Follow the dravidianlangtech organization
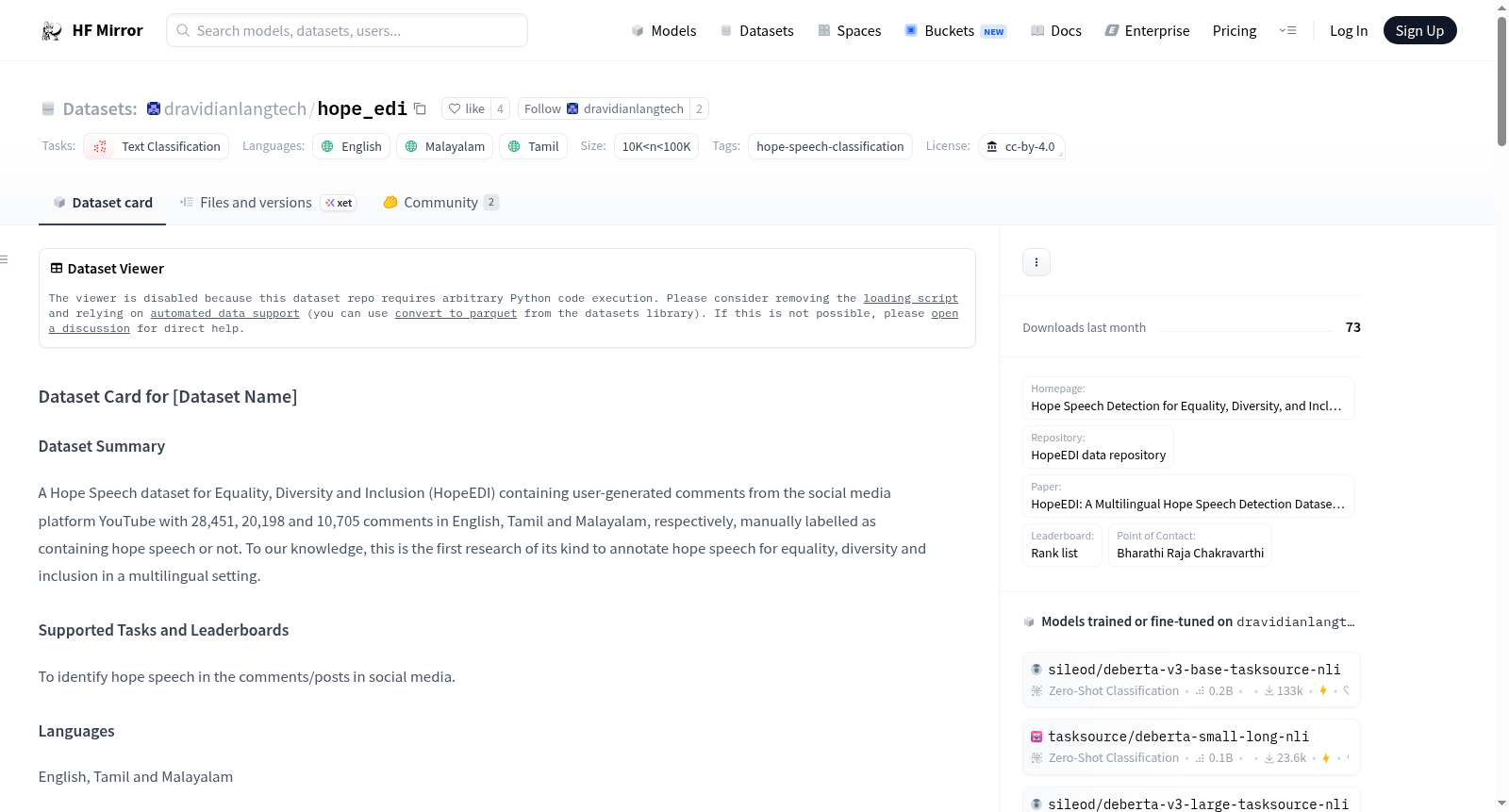Screen dimensions: 1509x812 pos(604,109)
